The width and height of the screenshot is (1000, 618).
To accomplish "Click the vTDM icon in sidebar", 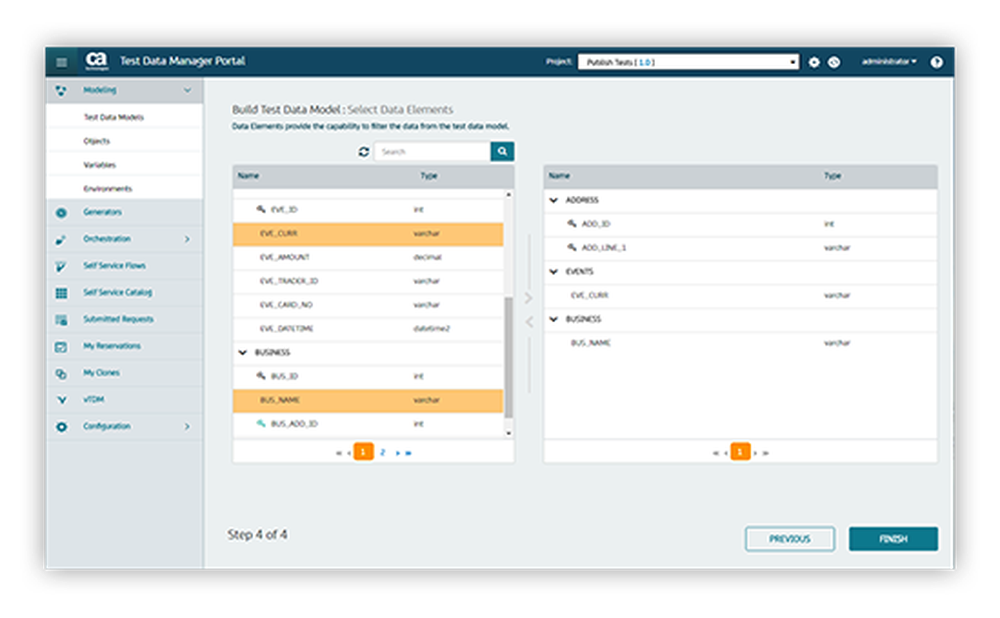I will coord(61,400).
